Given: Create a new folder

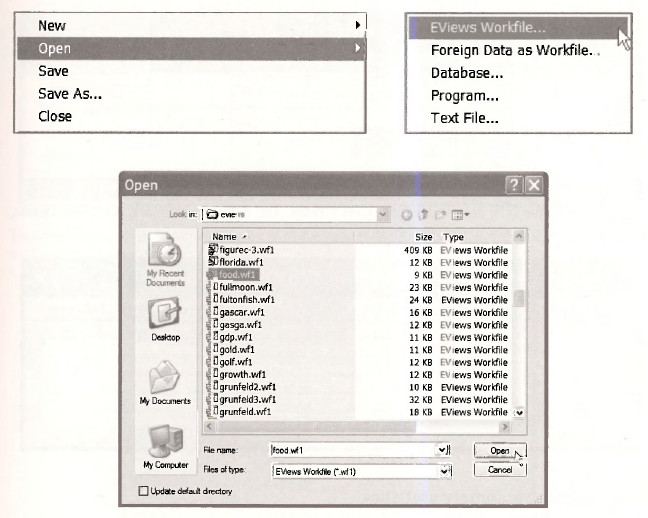Looking at the screenshot, I should [440, 215].
